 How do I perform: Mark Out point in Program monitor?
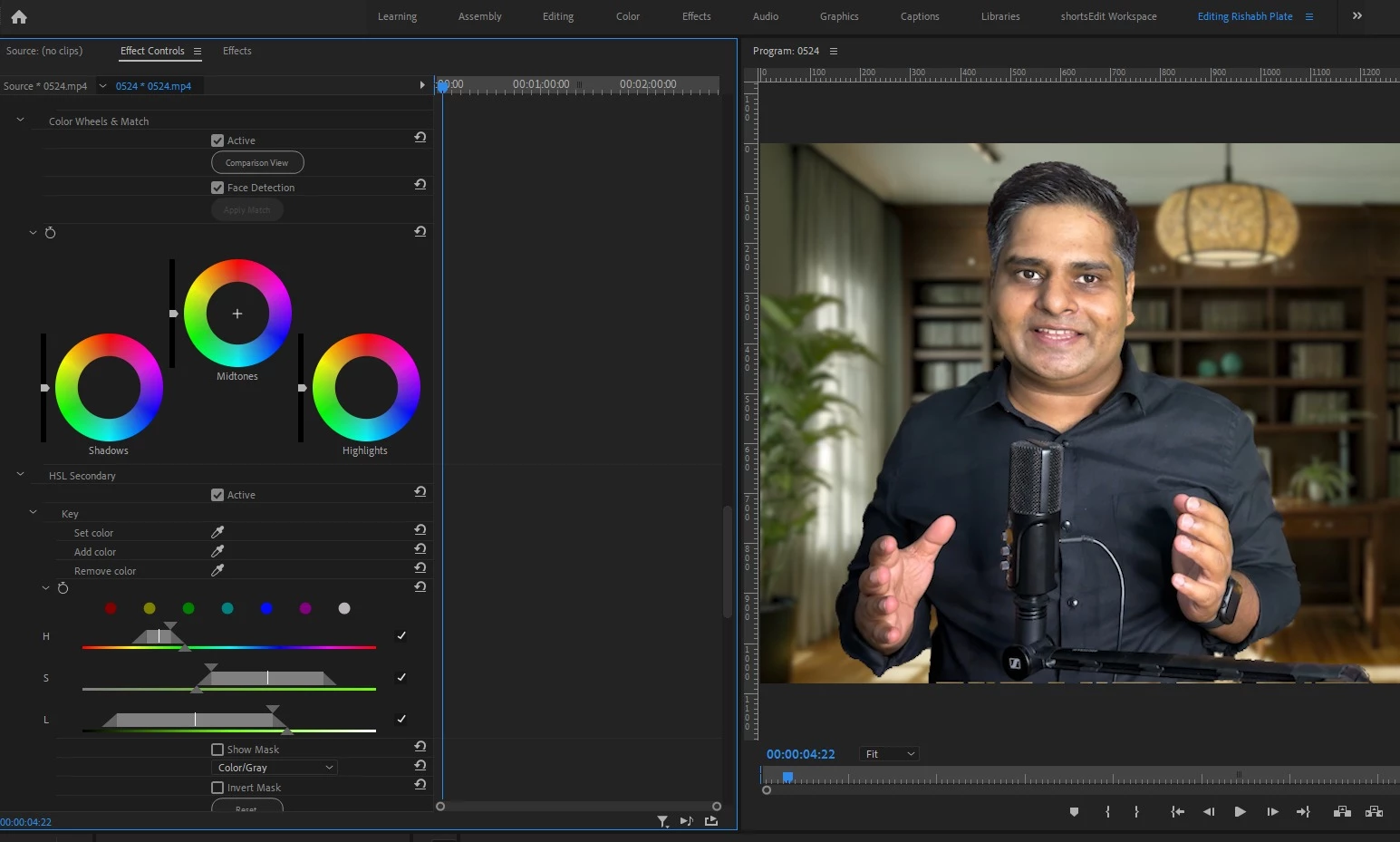[1136, 812]
